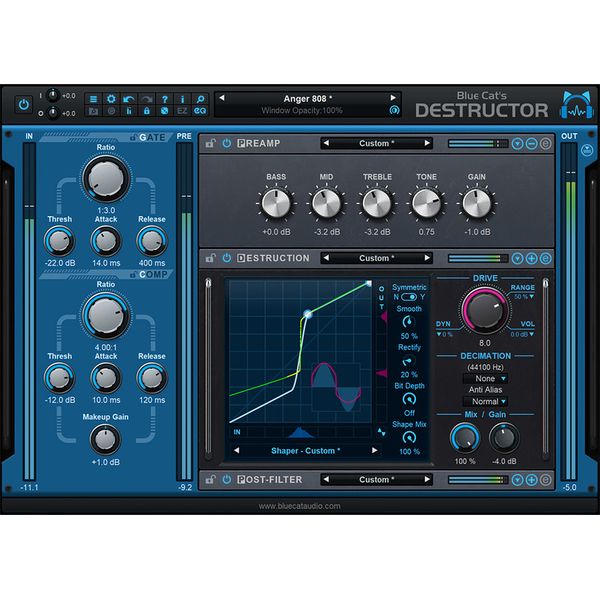Open www.bluecataudio.com link

point(300,506)
